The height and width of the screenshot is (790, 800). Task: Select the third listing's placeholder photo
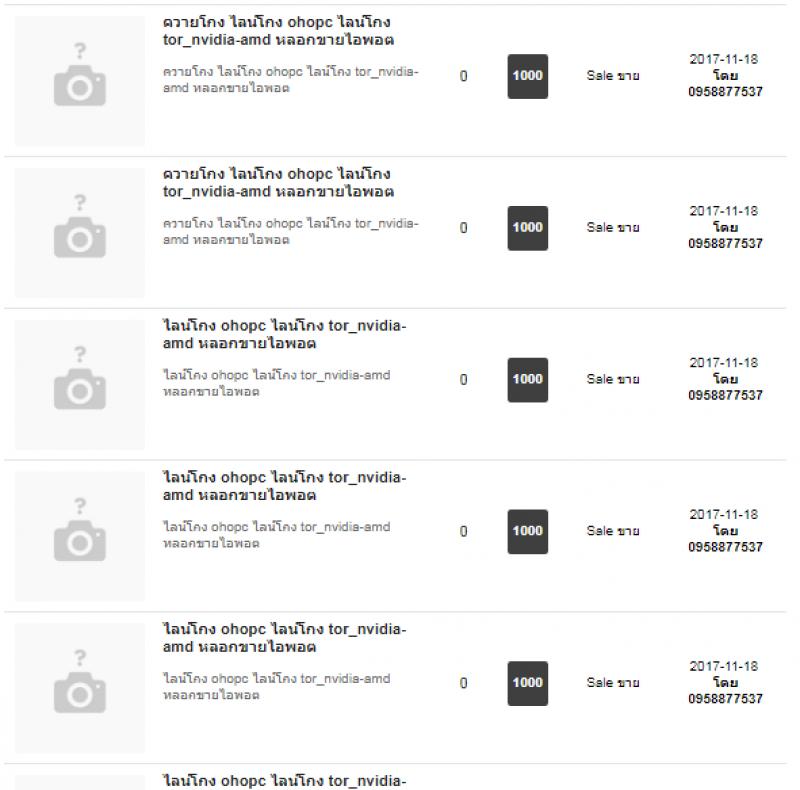80,384
